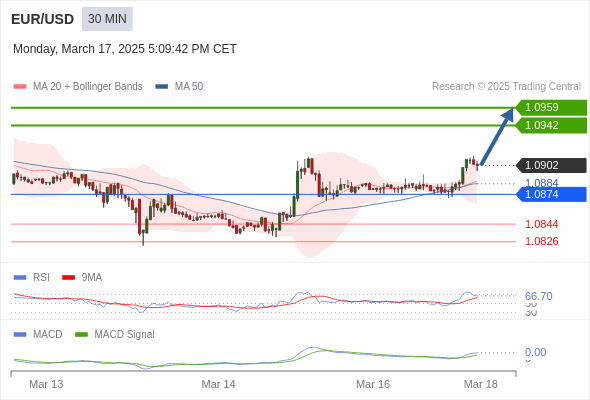Click the 1.0844 support level label

[x=541, y=225]
